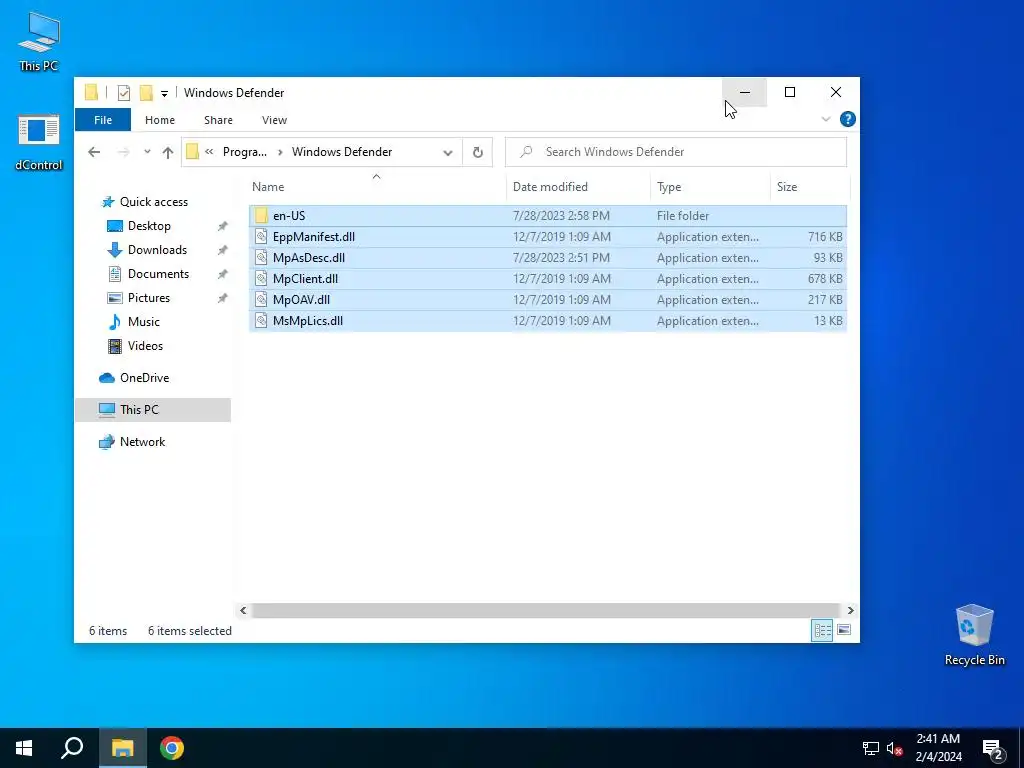Go up one folder level
This screenshot has height=768, width=1024.
(x=168, y=152)
